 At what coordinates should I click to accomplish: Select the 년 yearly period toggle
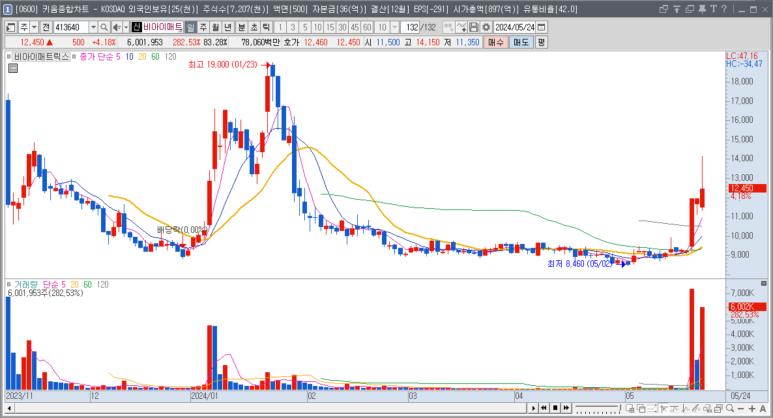click(228, 27)
